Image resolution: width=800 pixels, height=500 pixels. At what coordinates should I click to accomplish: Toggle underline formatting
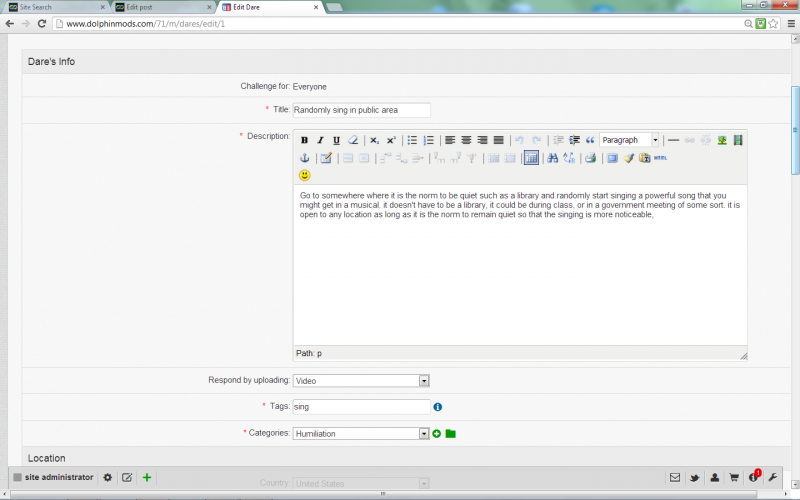coord(336,140)
